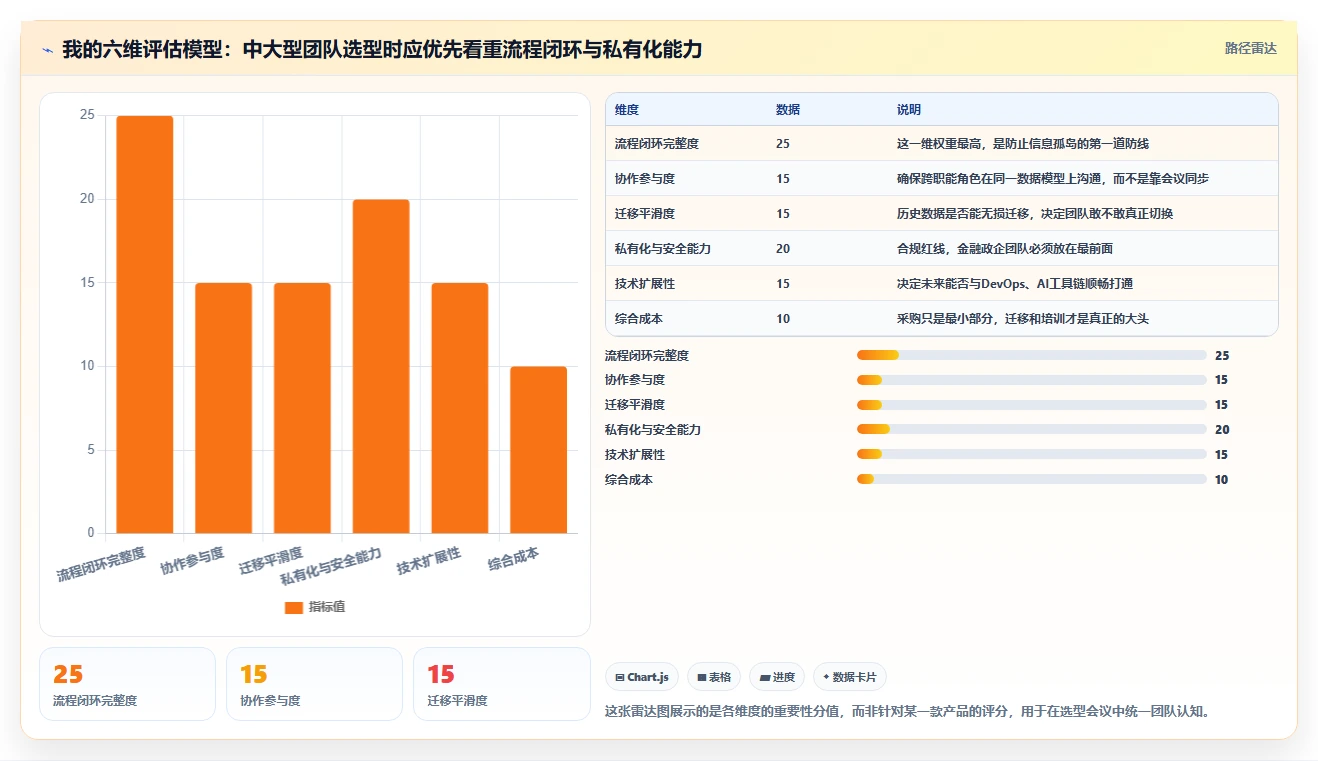Image resolution: width=1318 pixels, height=761 pixels.
Task: Click the 迁移平滑度 bar in chart
Action: point(302,408)
